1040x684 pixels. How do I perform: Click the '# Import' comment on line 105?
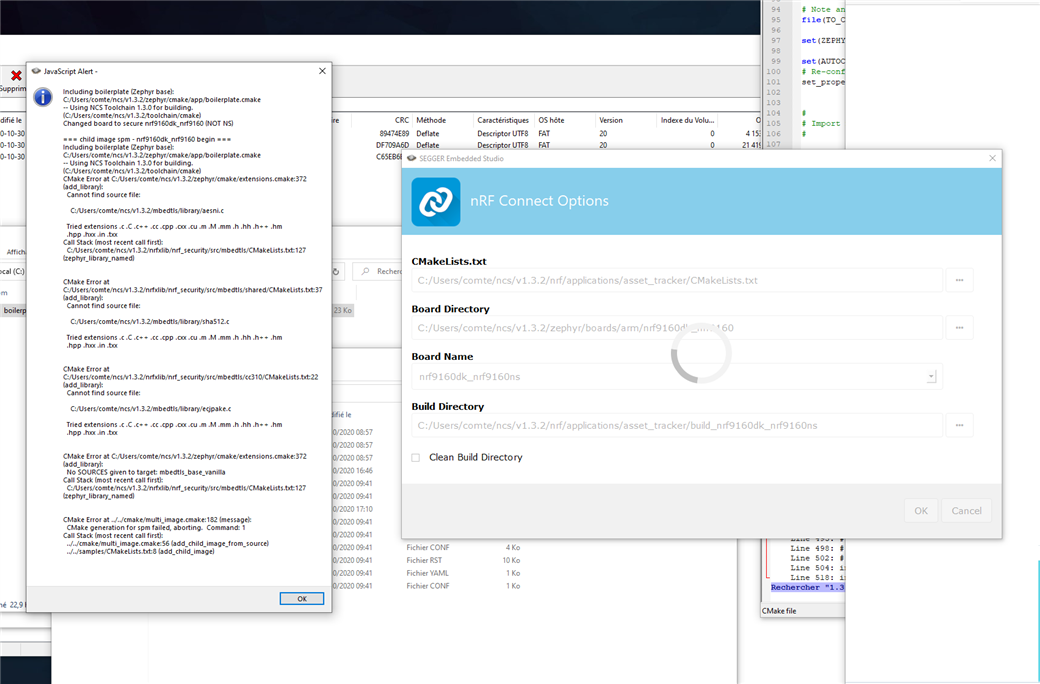[820, 123]
